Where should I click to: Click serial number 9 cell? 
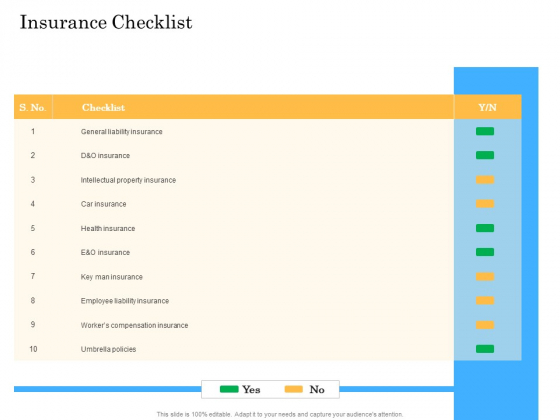[x=33, y=324]
